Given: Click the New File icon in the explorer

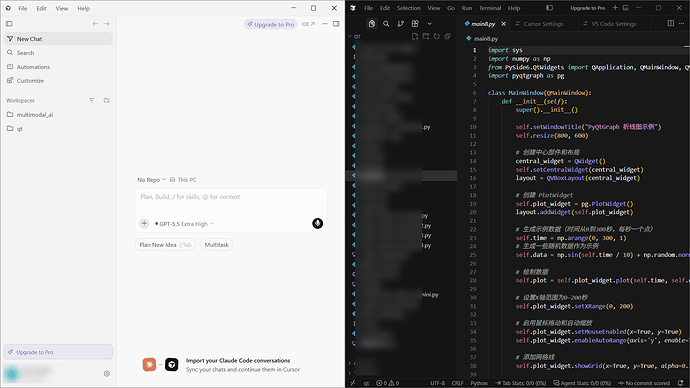Looking at the screenshot, I should 415,37.
